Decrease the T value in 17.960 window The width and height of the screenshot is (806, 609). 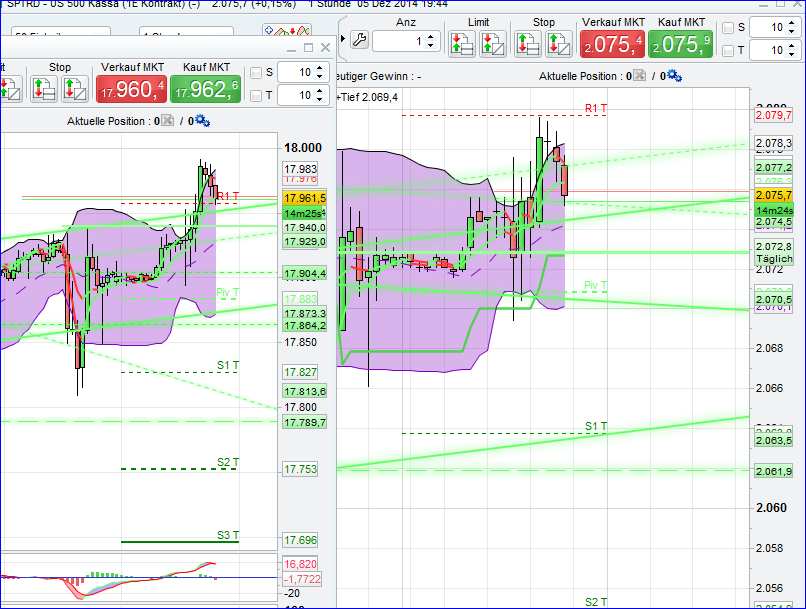point(320,99)
